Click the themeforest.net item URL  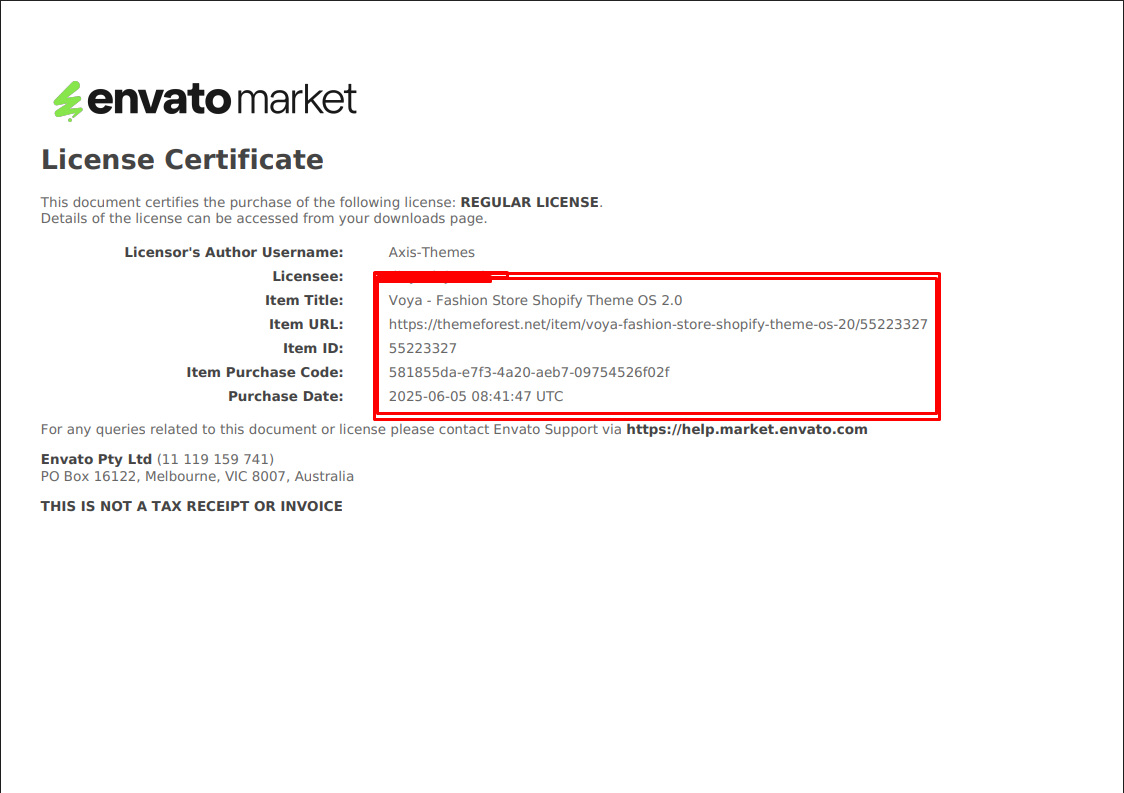point(657,324)
